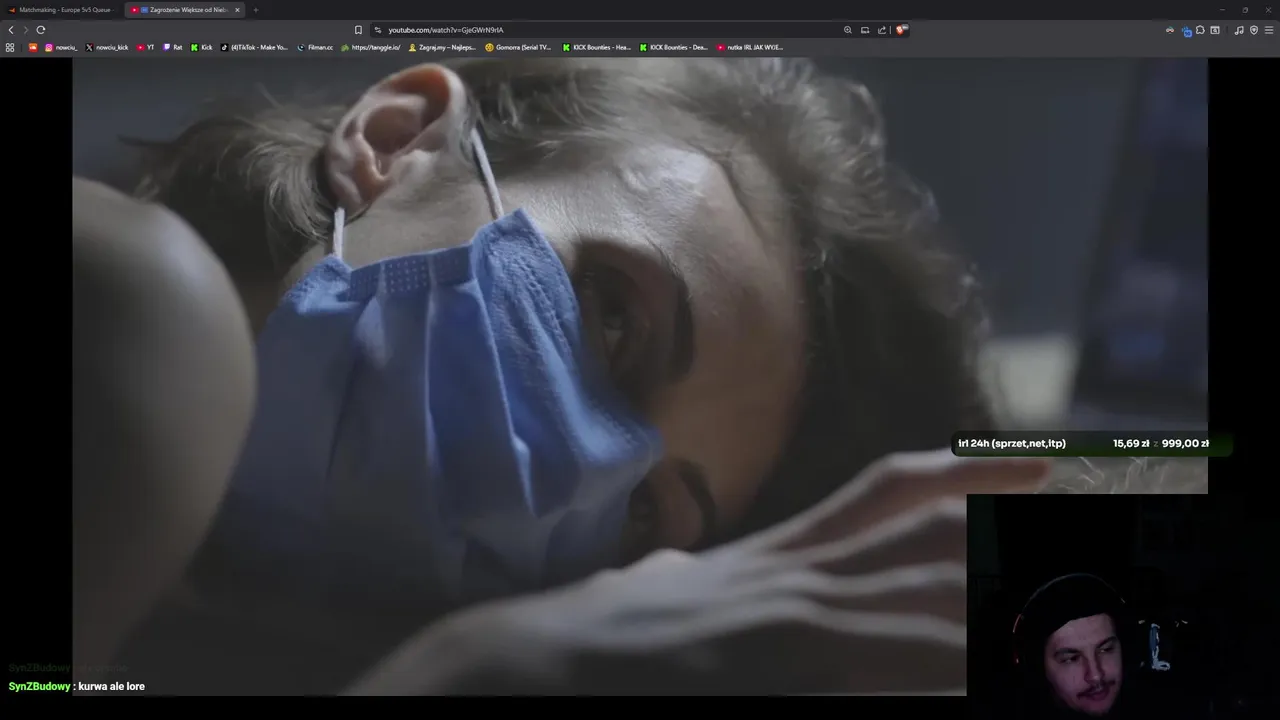Open Brave Shields lion icon

click(x=900, y=30)
